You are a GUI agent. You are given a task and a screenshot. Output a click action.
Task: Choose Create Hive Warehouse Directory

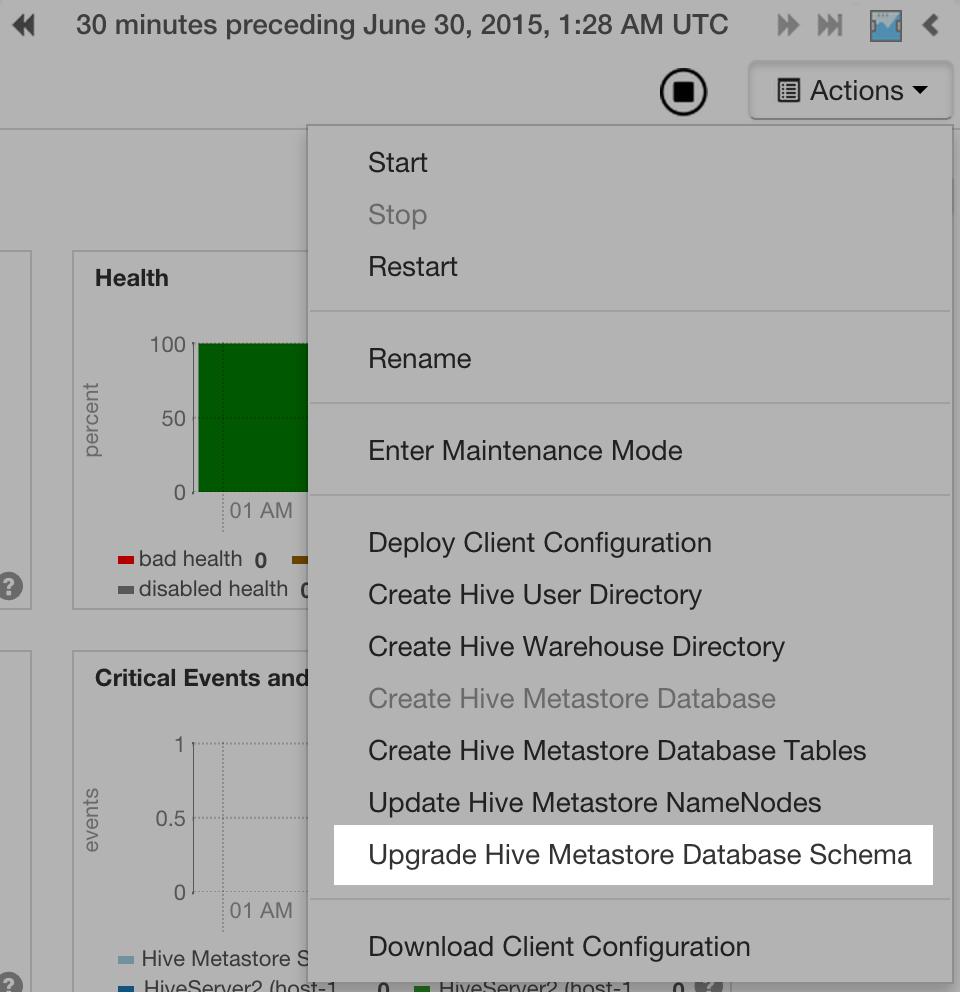[576, 646]
